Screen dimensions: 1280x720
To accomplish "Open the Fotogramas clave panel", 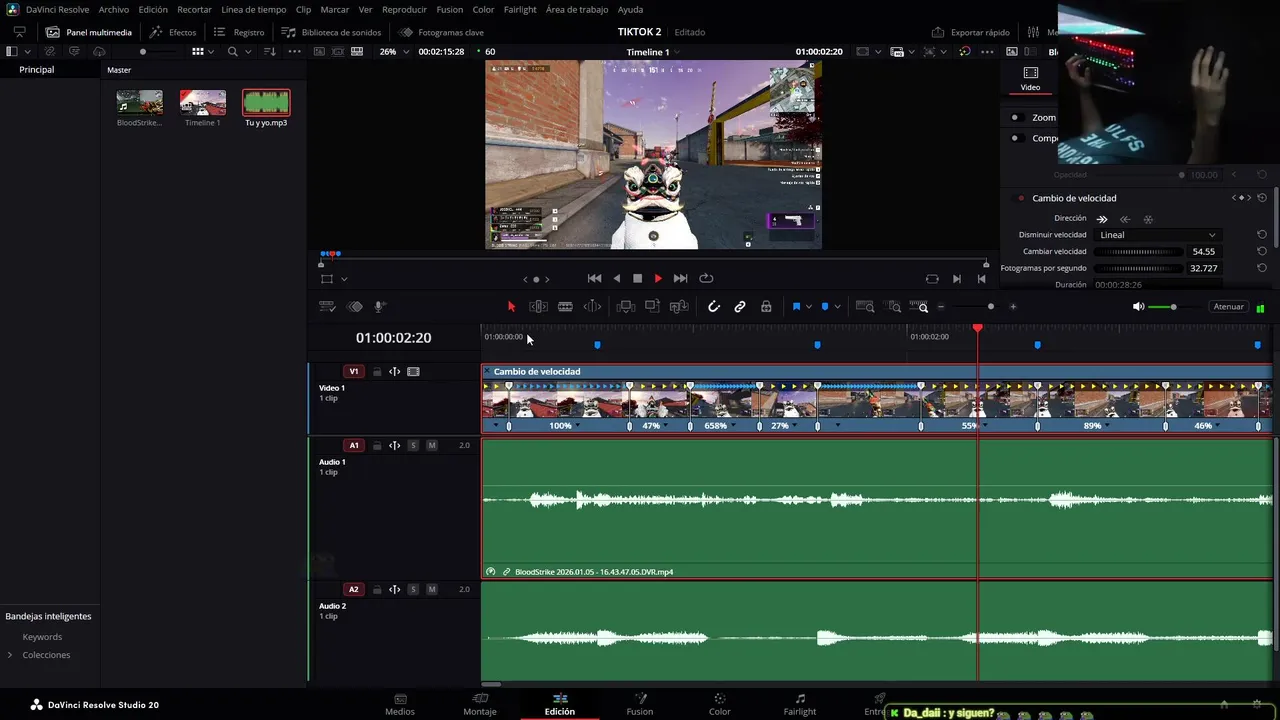I will [x=441, y=32].
